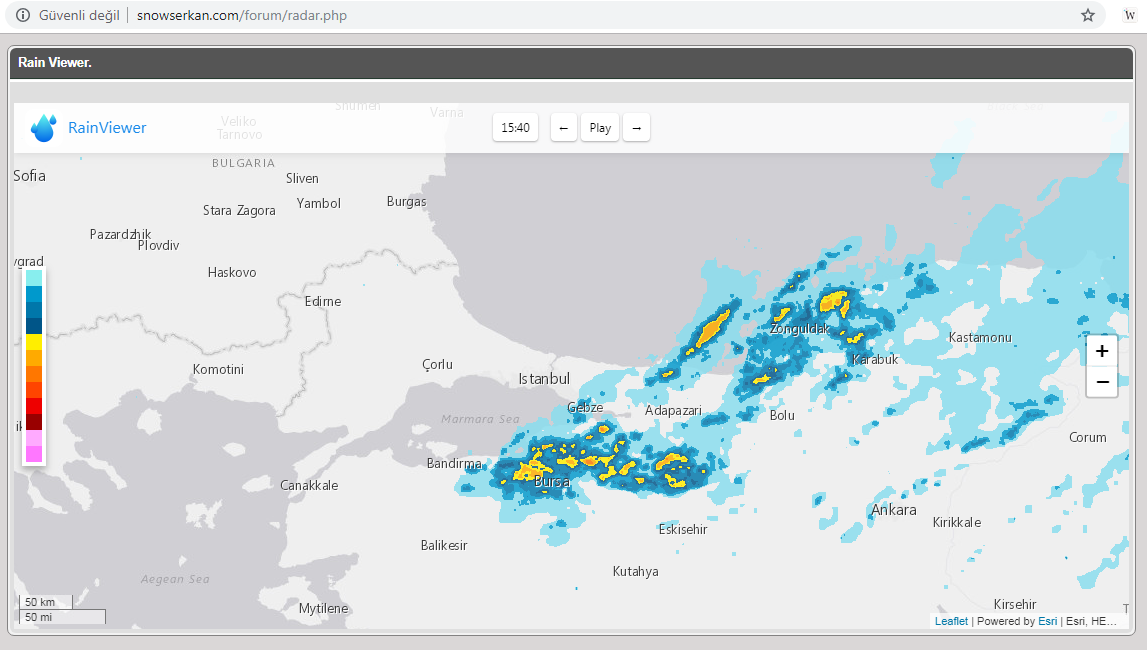This screenshot has height=650, width=1147.
Task: Click the Karabuk label on map
Action: pyautogui.click(x=875, y=360)
